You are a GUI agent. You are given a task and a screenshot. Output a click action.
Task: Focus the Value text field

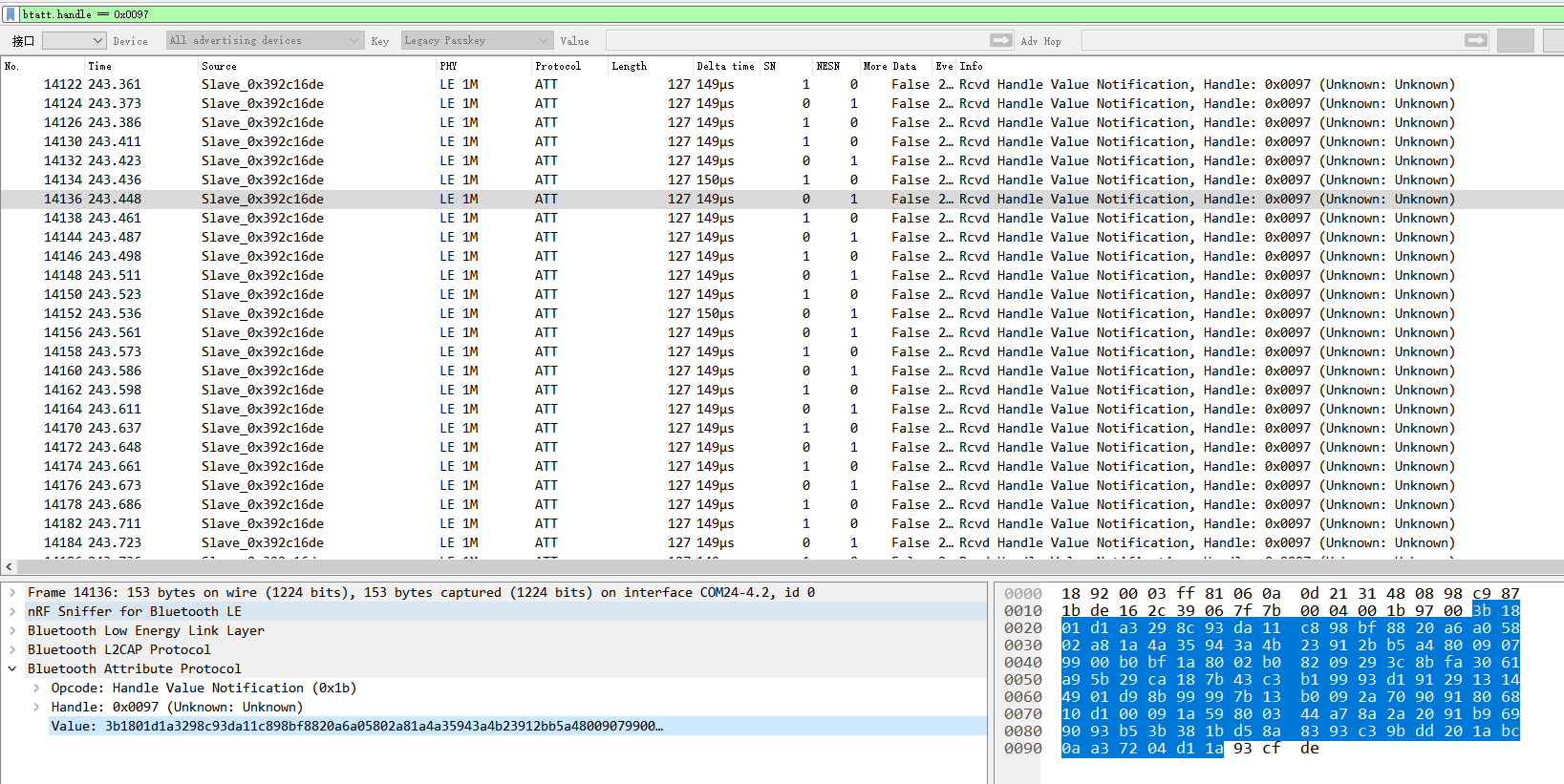tap(798, 40)
